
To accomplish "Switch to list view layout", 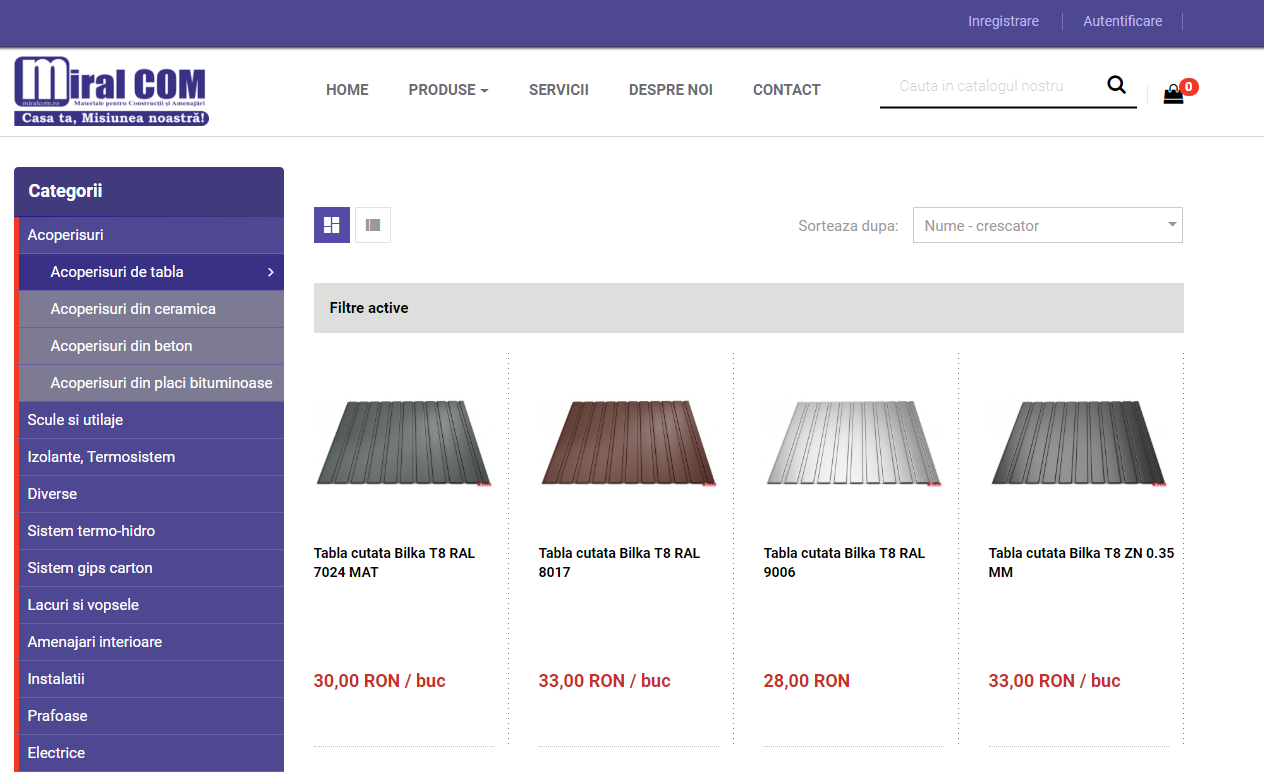I will pos(373,225).
